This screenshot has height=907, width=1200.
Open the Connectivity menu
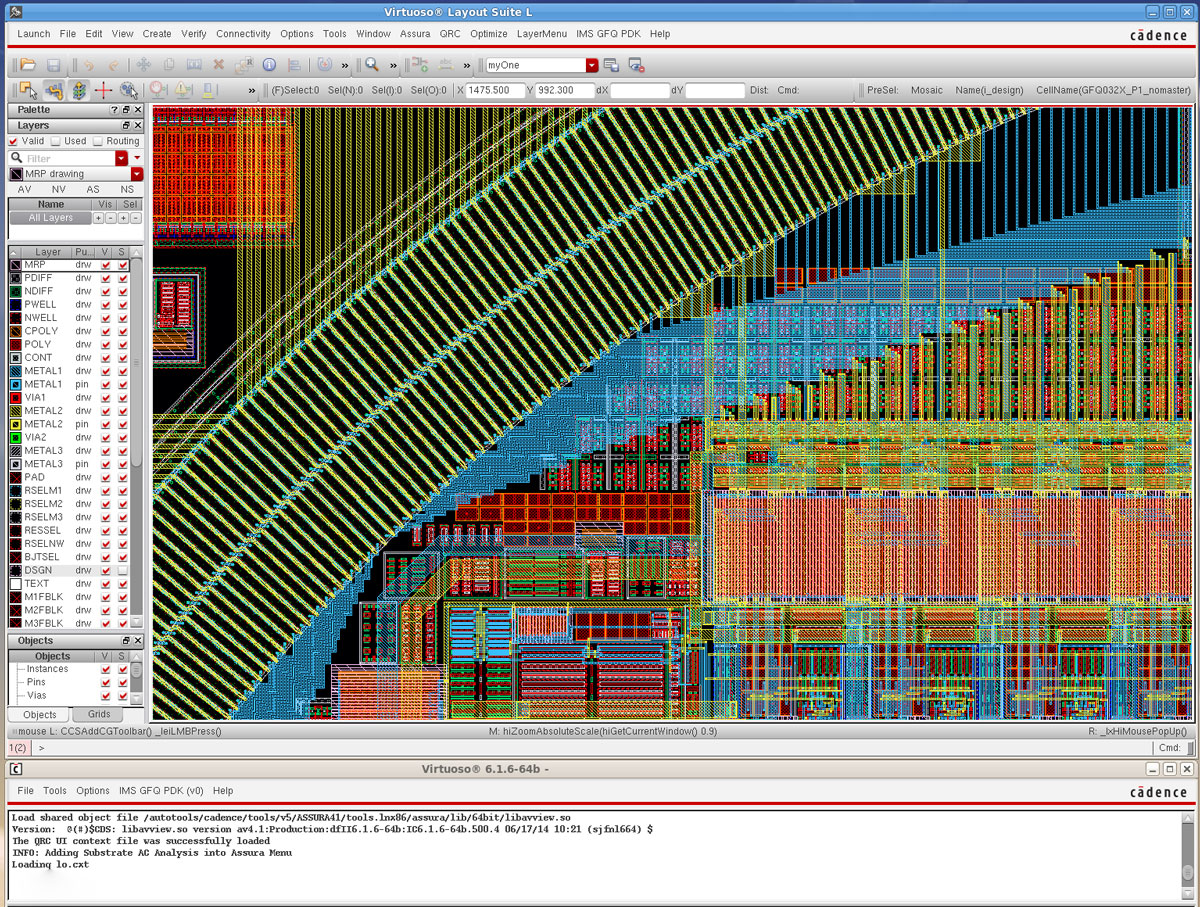[x=243, y=33]
